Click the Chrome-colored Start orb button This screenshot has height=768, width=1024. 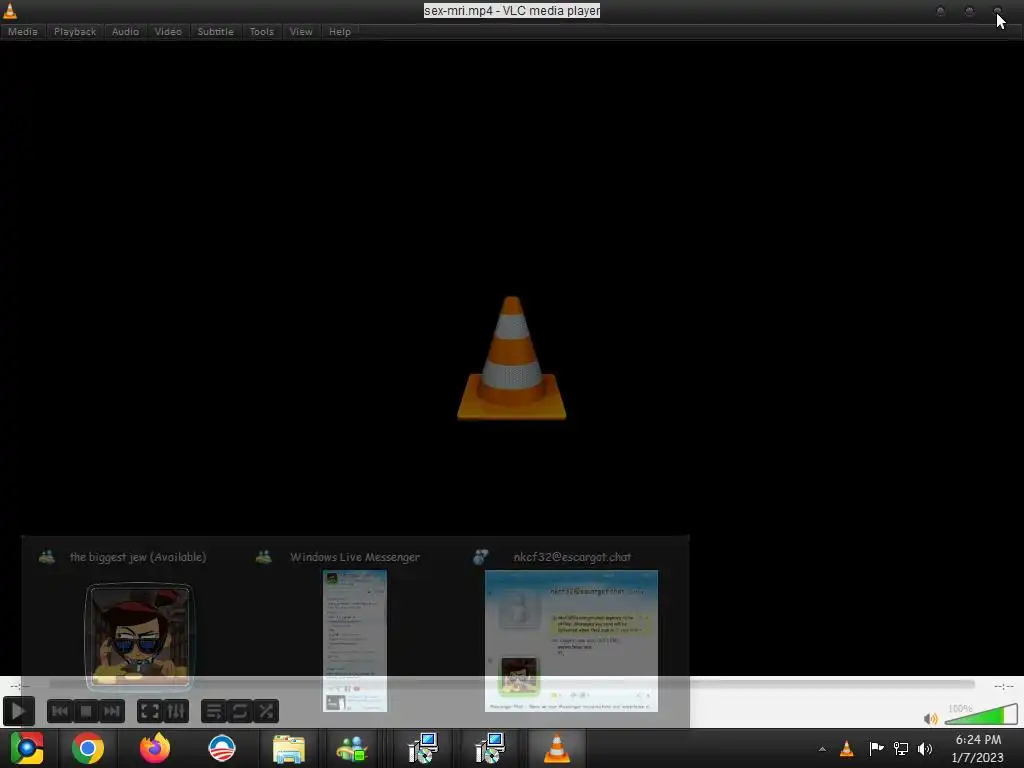click(27, 748)
